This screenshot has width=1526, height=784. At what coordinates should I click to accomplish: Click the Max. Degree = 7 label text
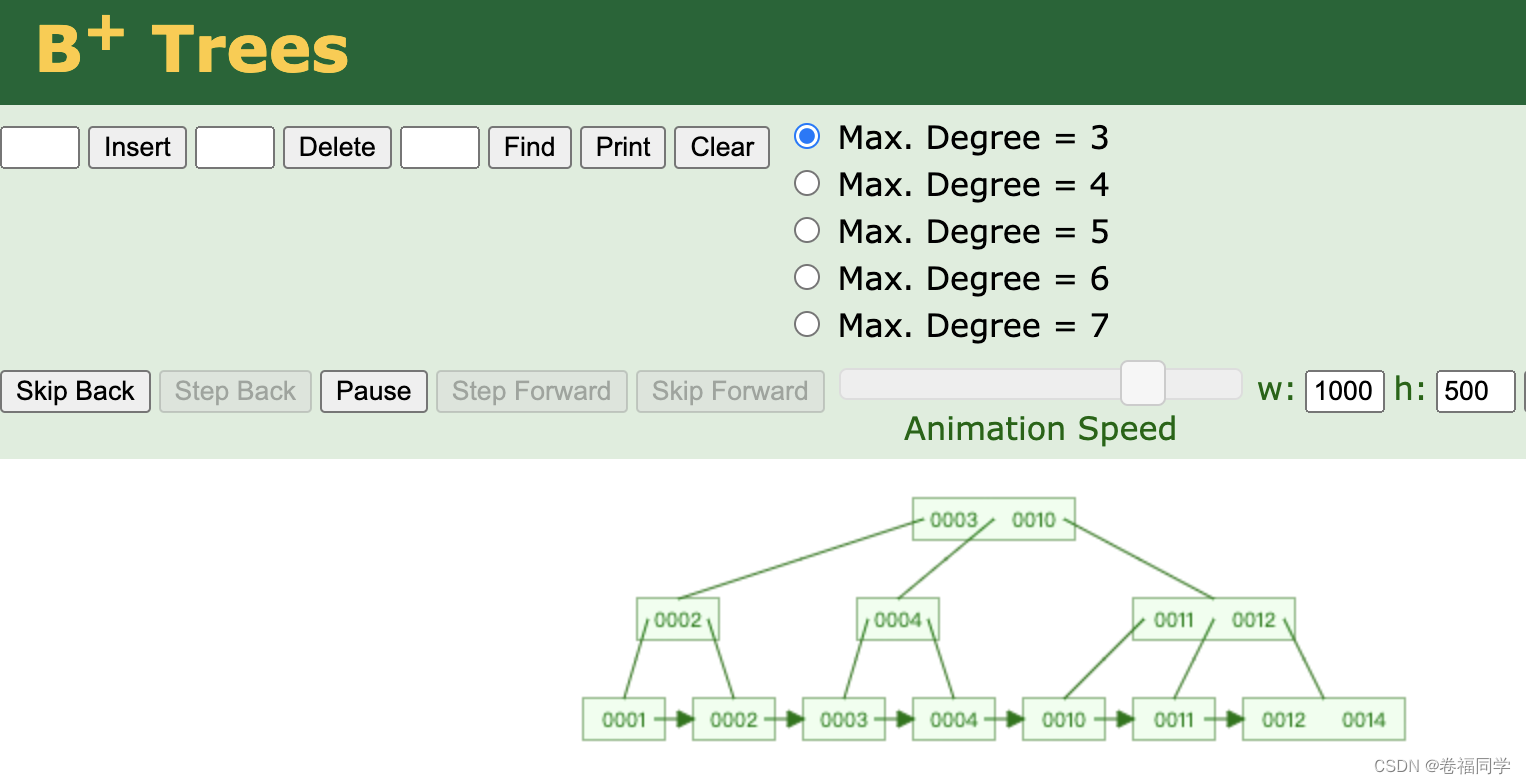click(974, 326)
